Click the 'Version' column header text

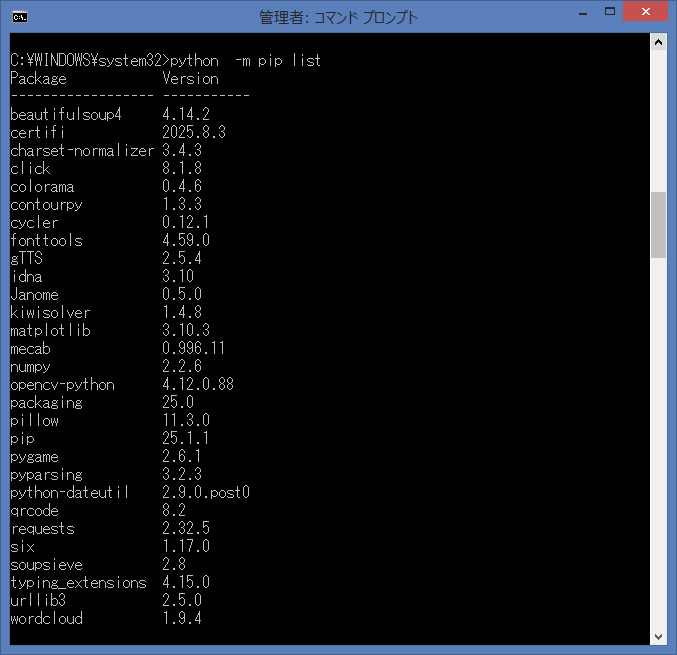click(190, 78)
